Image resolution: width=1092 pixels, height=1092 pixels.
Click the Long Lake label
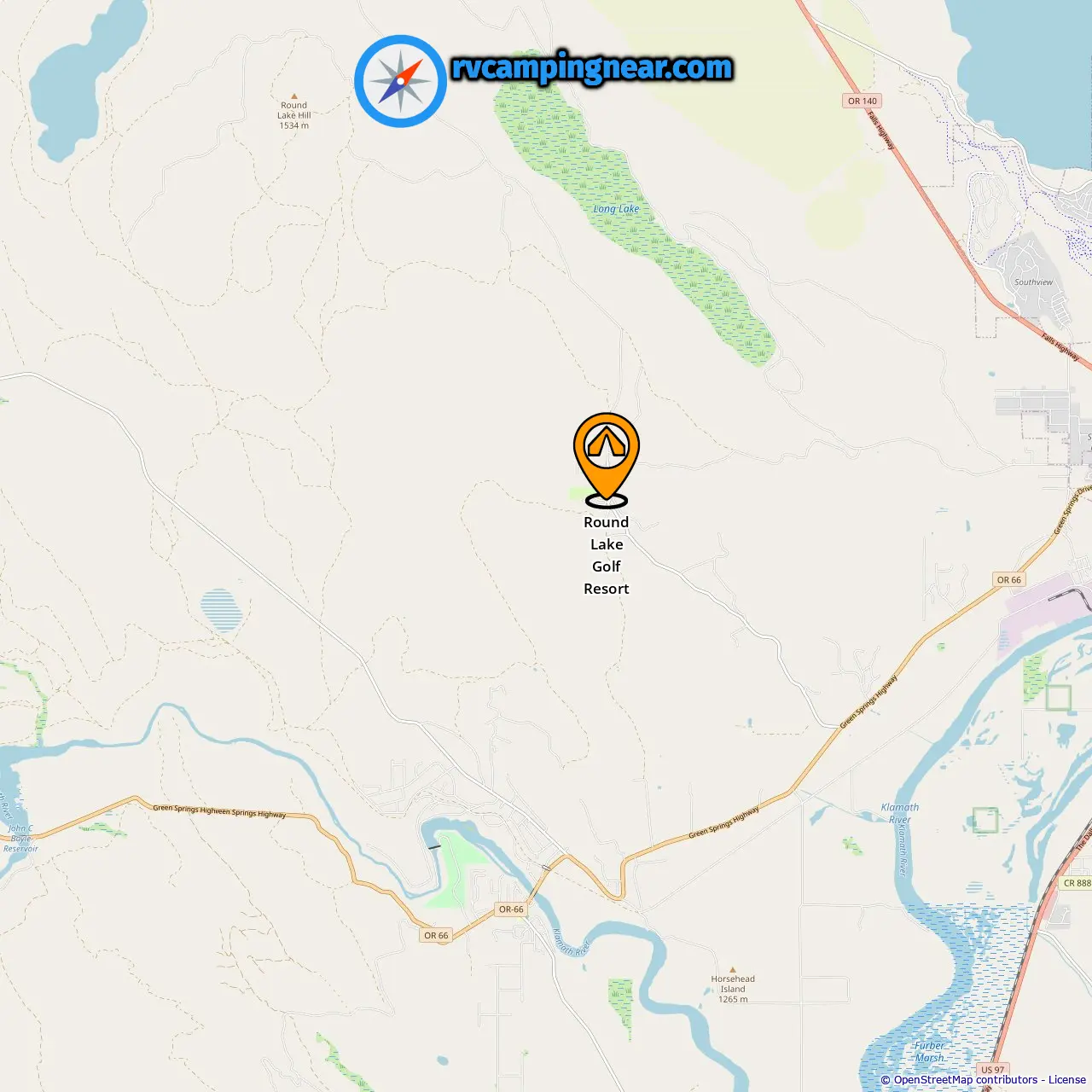[x=616, y=209]
